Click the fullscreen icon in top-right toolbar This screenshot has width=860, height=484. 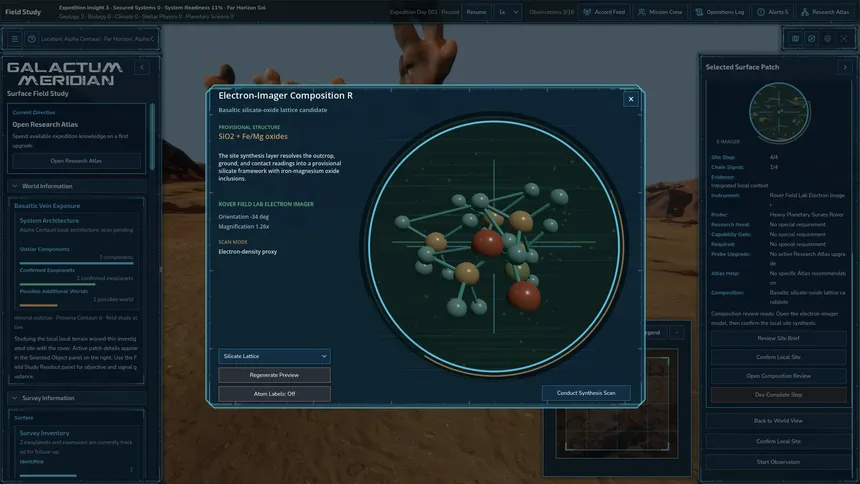844,38
